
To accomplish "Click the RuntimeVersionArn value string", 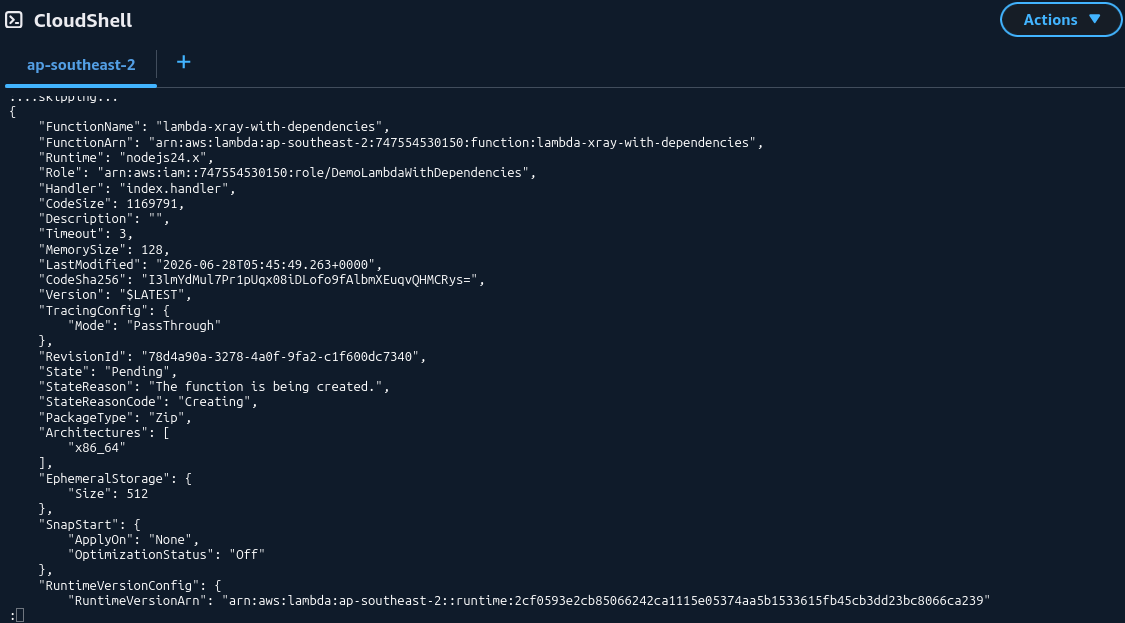I will pos(606,599).
